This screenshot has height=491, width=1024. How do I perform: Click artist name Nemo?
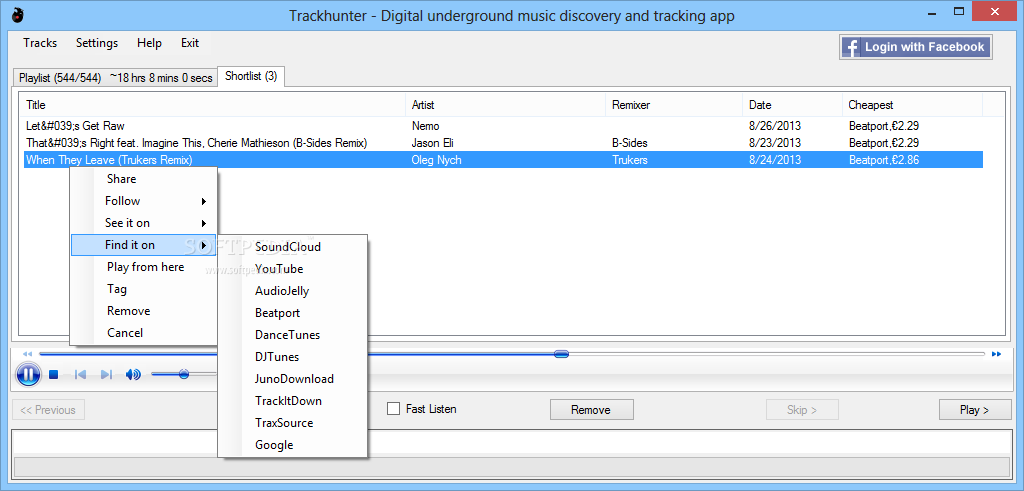tap(426, 126)
